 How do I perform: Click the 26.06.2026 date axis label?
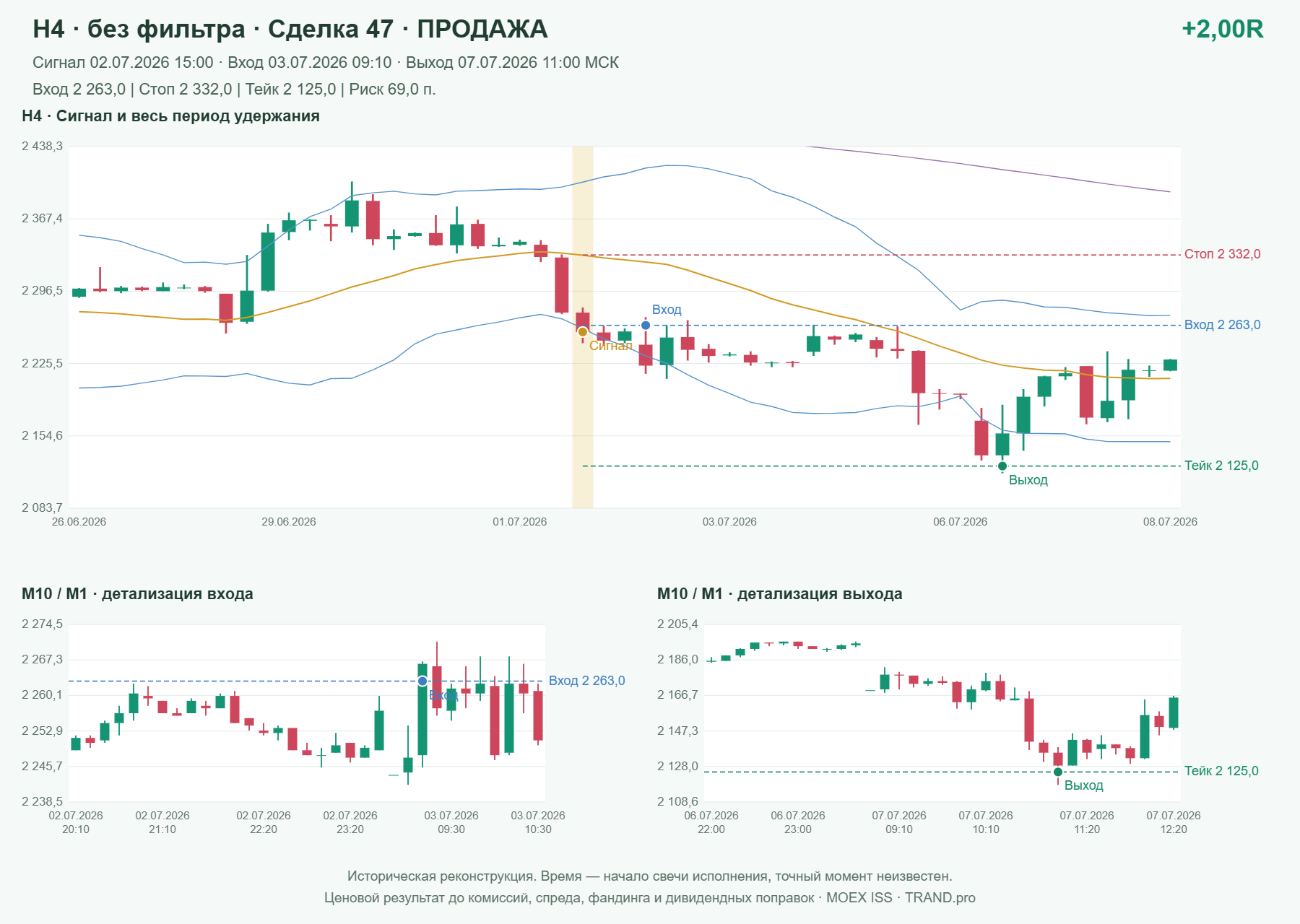(x=79, y=522)
